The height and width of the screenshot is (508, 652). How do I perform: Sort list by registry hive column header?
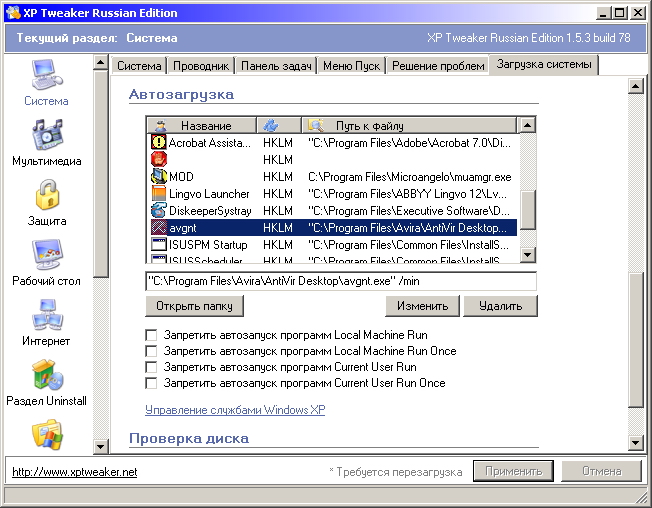point(279,126)
